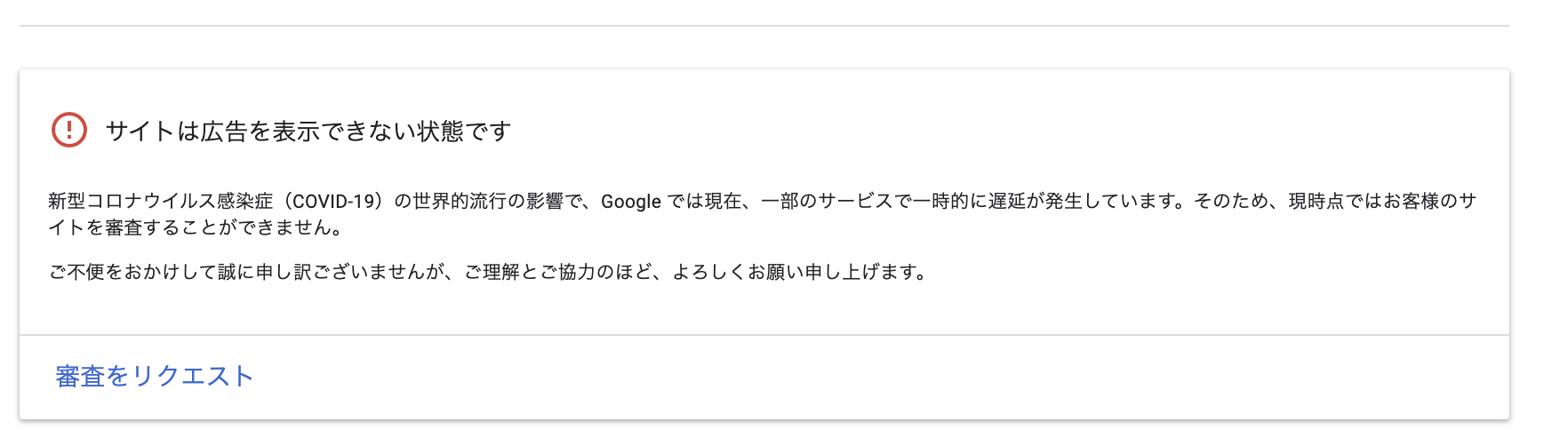The height and width of the screenshot is (446, 1568).
Task: Click the COVID-19 text in parentheses
Action: tap(333, 202)
